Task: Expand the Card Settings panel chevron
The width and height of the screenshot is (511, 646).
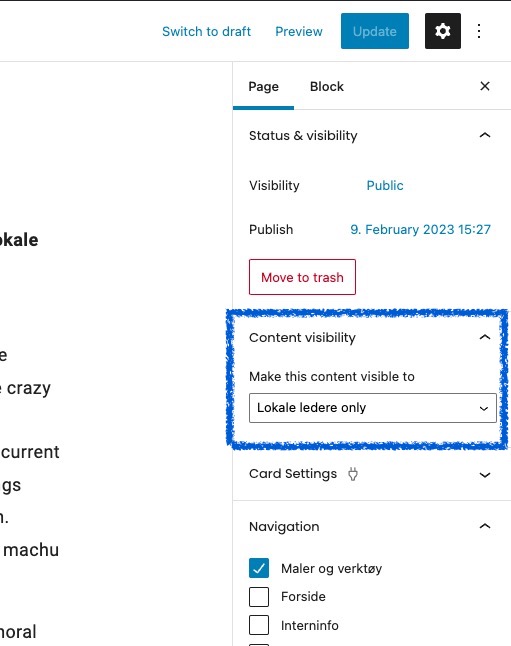Action: coord(485,475)
